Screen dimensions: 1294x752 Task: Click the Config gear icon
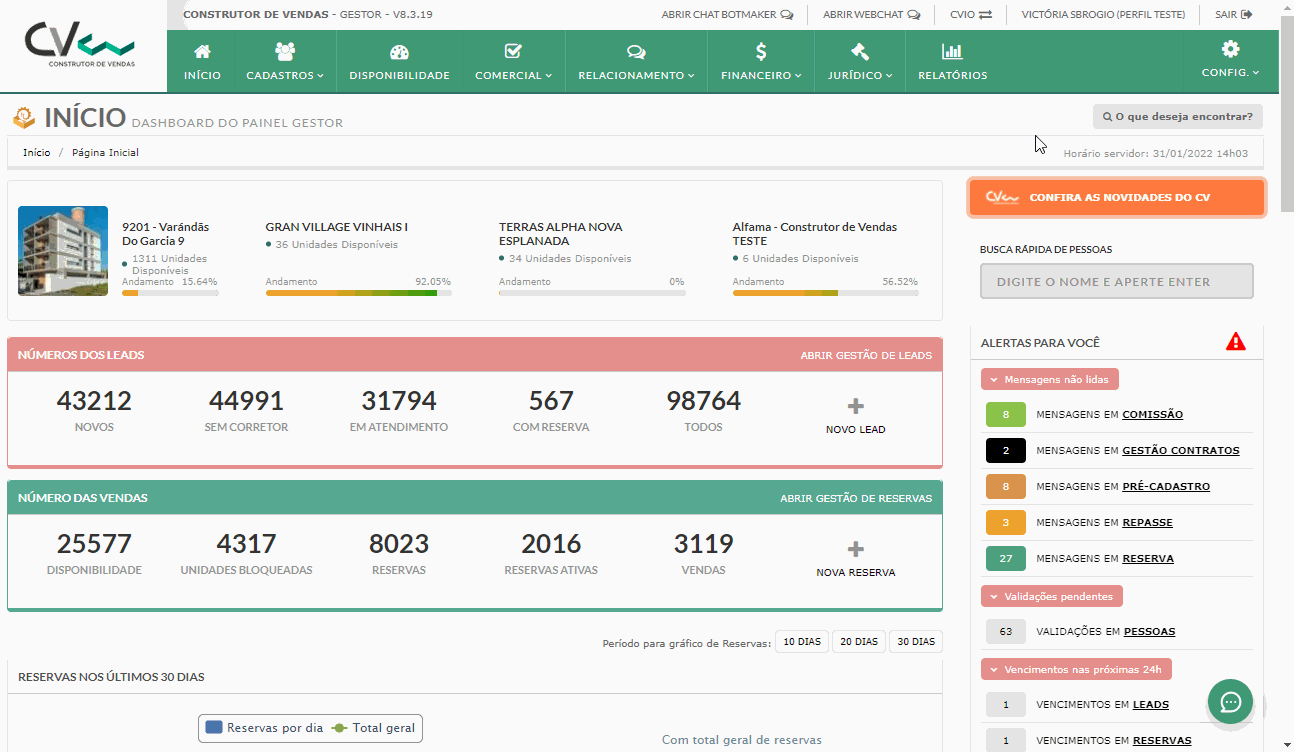[1230, 49]
